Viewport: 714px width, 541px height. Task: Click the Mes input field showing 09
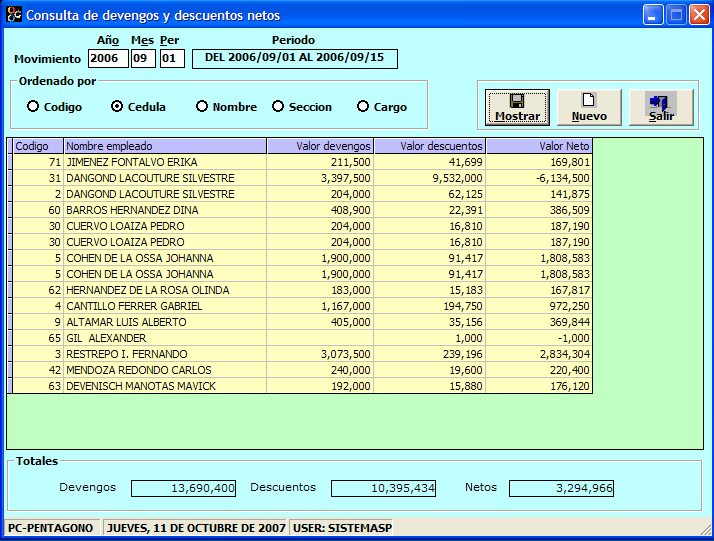pyautogui.click(x=143, y=59)
